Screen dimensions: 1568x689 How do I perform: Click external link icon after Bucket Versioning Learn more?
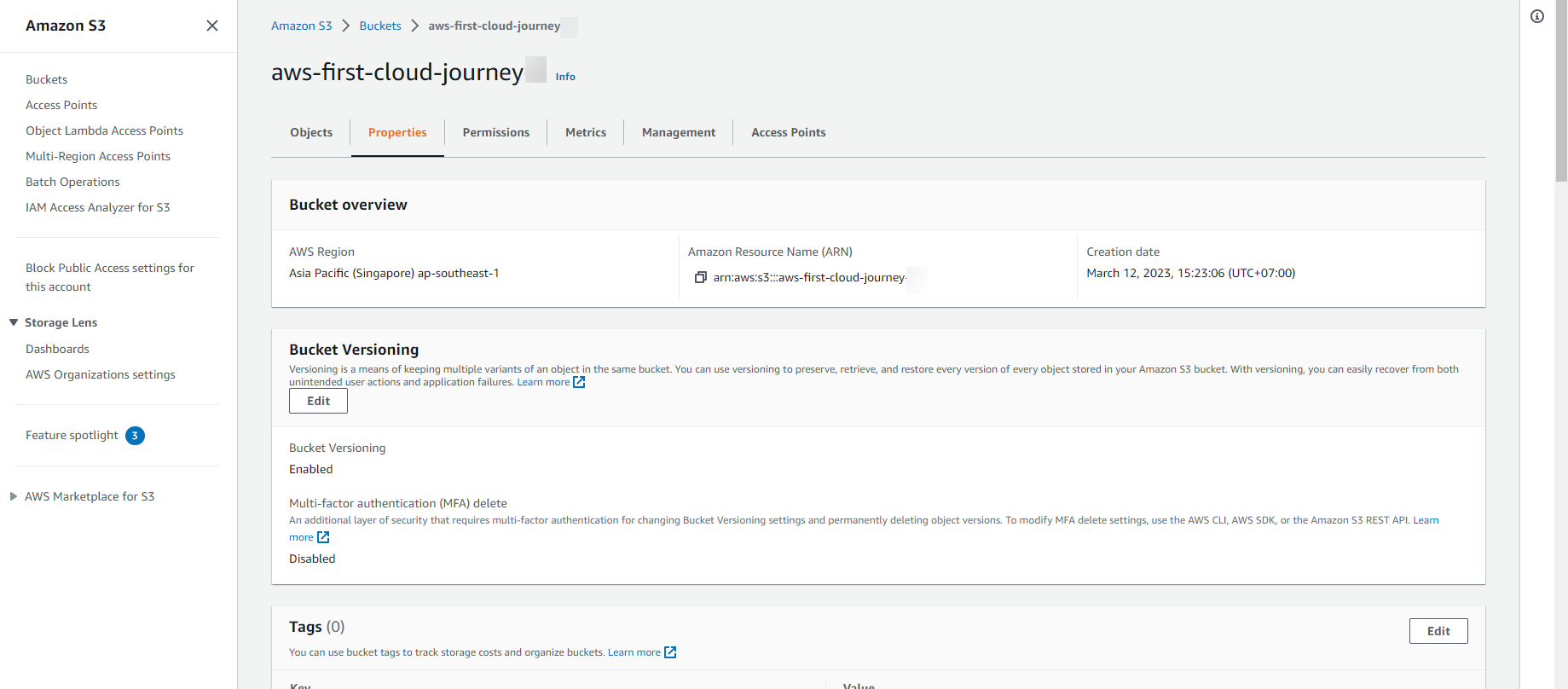[x=579, y=382]
